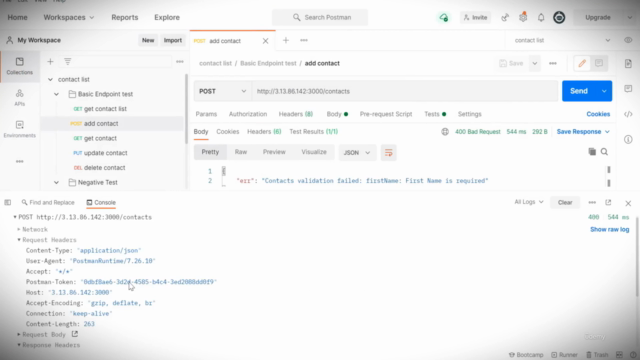Switch to the Authorization tab

pos(248,114)
